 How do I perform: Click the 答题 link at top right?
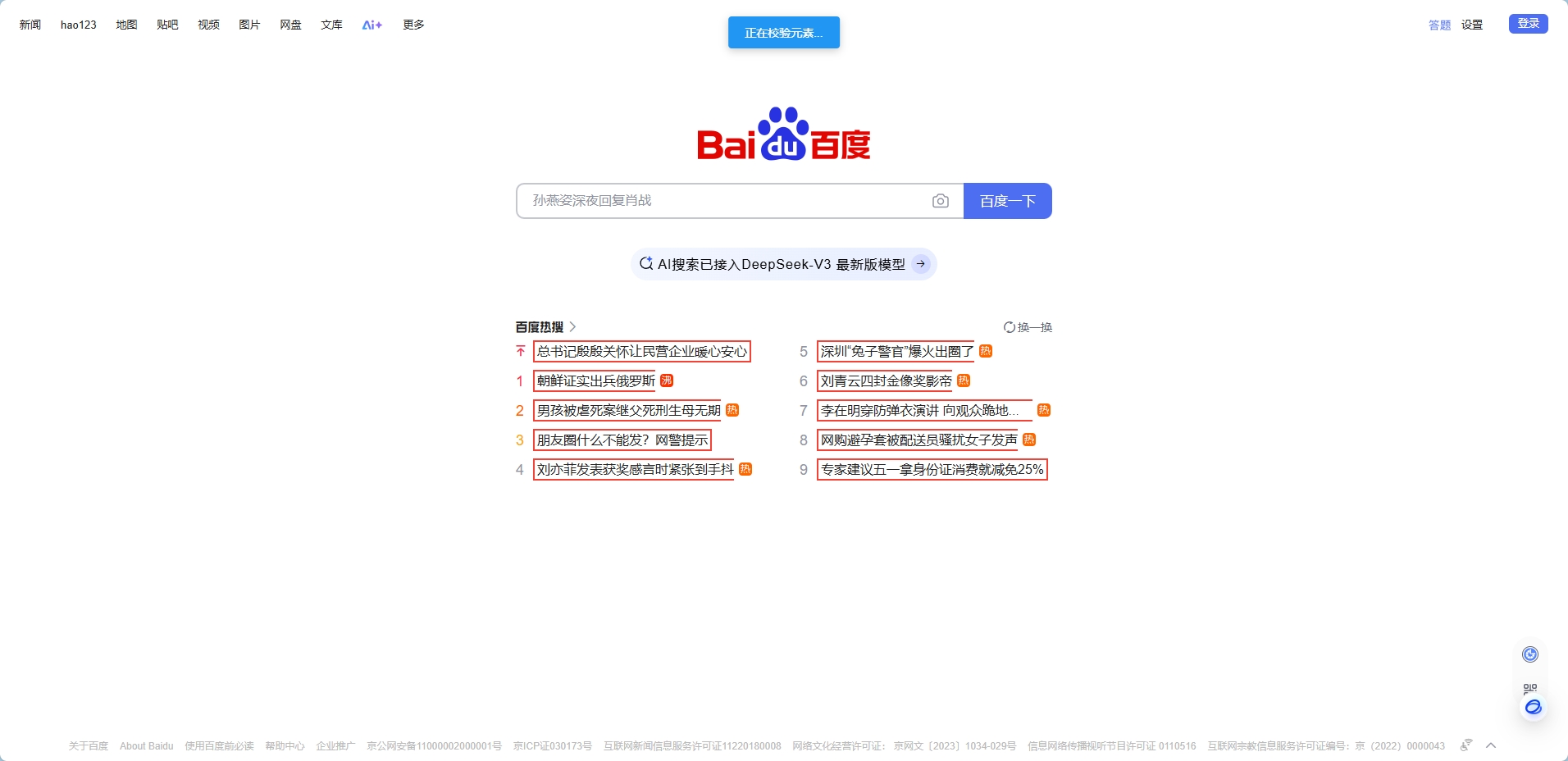point(1439,25)
